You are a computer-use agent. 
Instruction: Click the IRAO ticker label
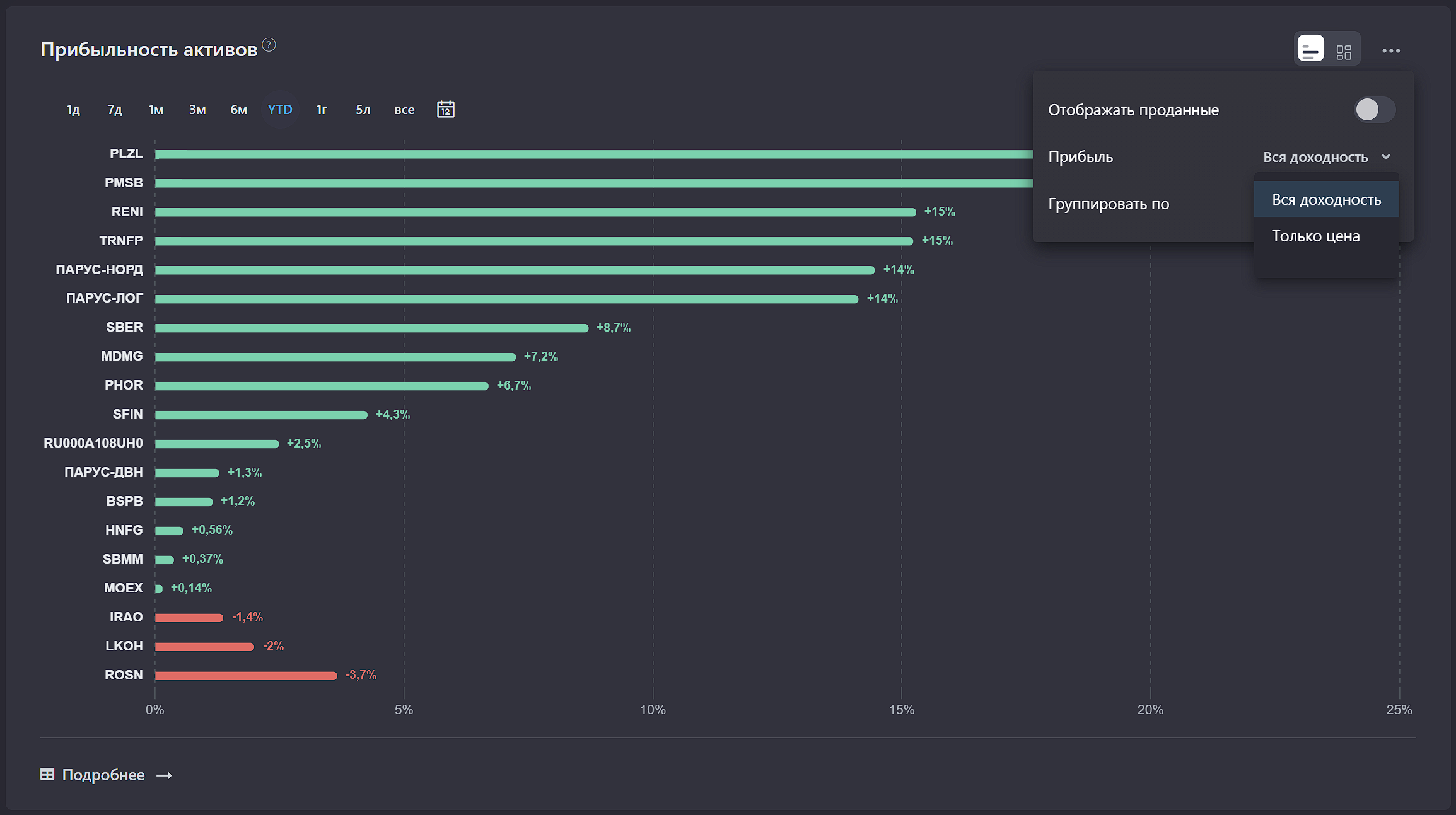coord(126,617)
